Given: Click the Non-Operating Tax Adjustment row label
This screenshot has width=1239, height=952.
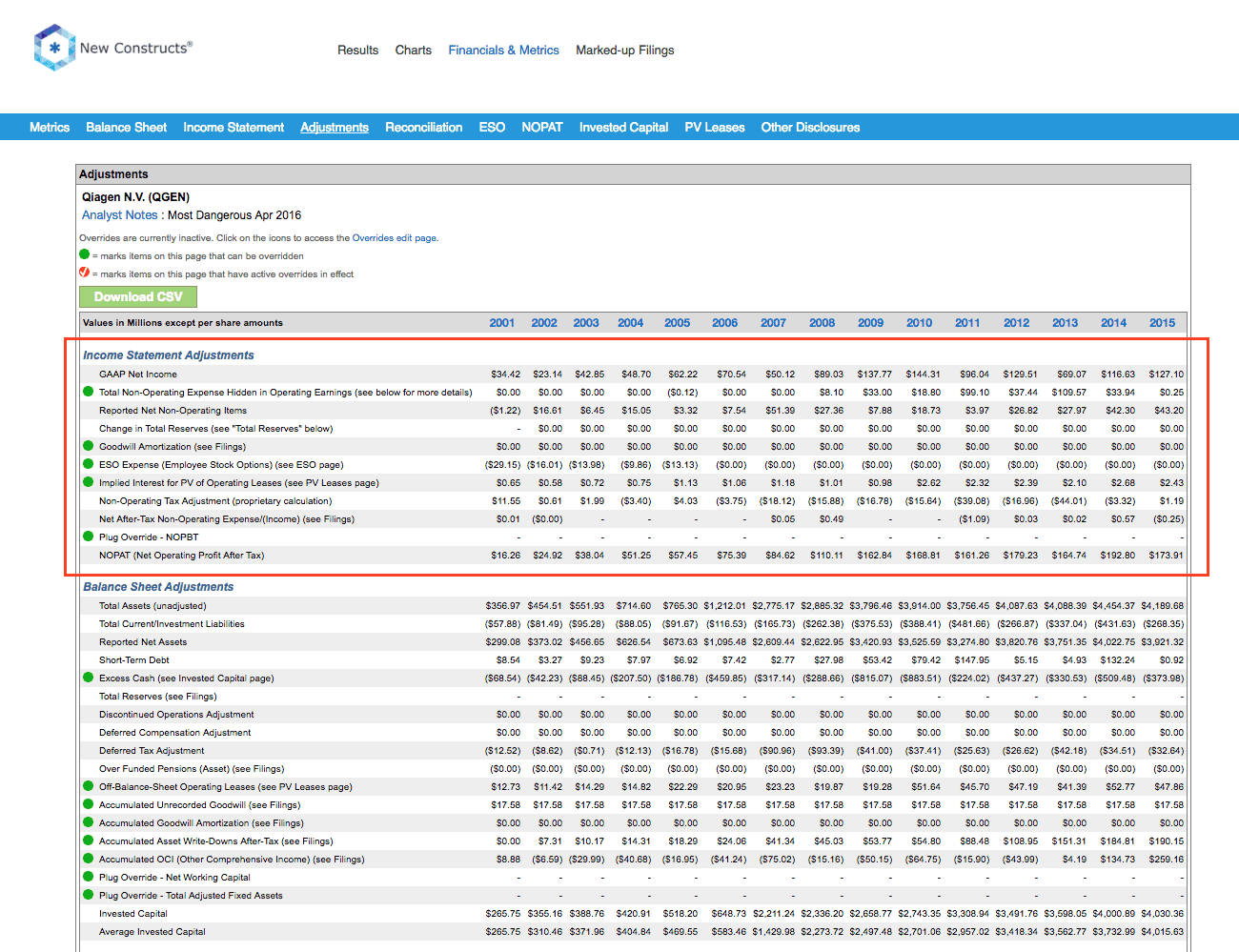Looking at the screenshot, I should click(x=215, y=501).
